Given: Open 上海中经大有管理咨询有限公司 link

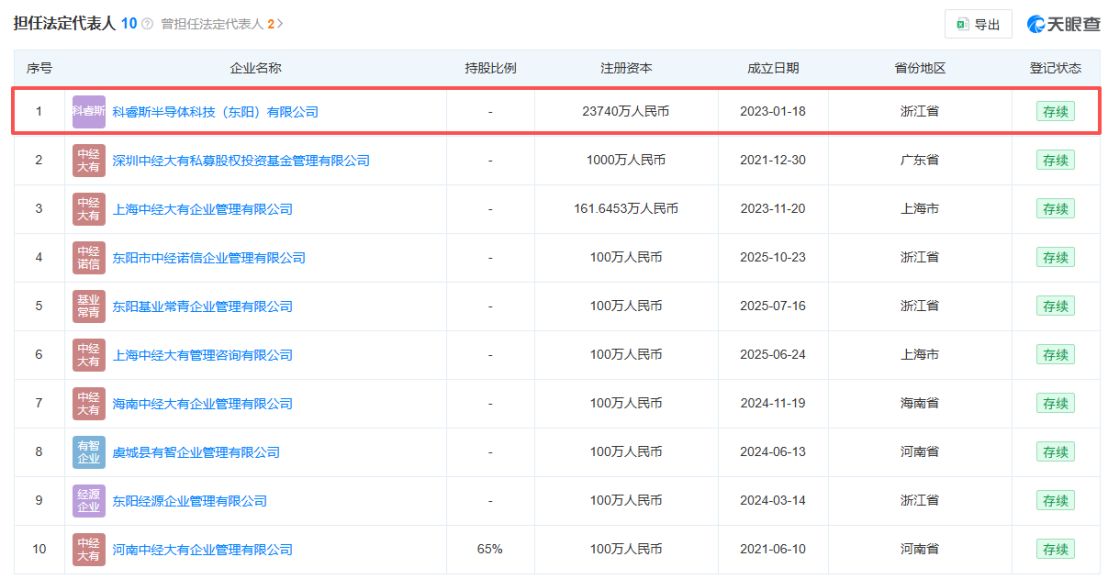Looking at the screenshot, I should (202, 355).
